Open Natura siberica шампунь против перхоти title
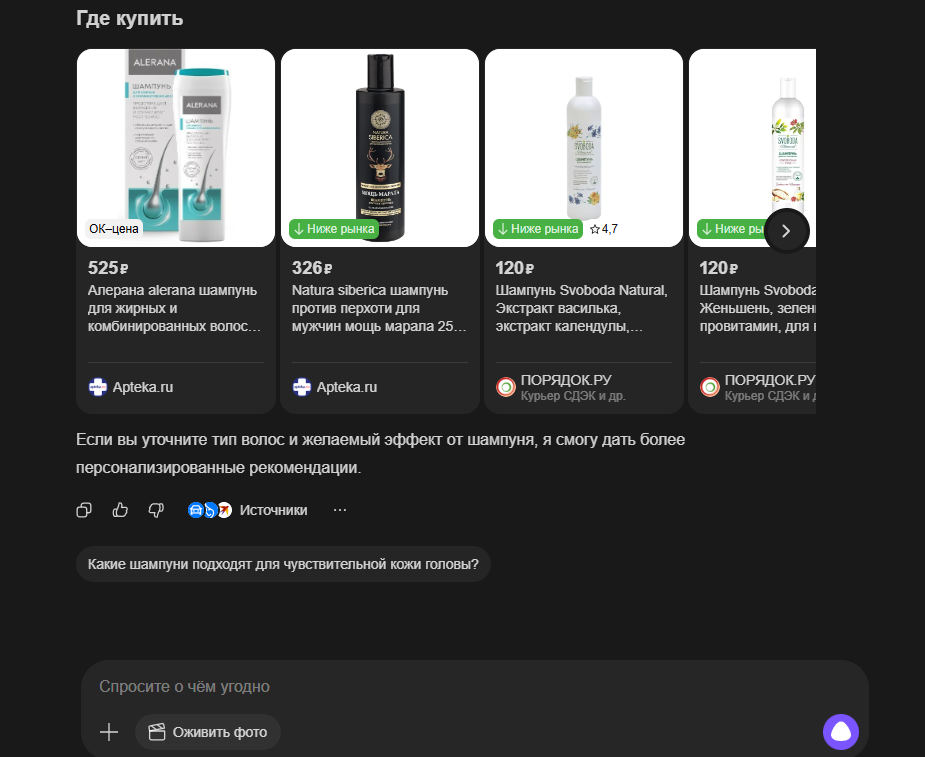 coord(379,309)
